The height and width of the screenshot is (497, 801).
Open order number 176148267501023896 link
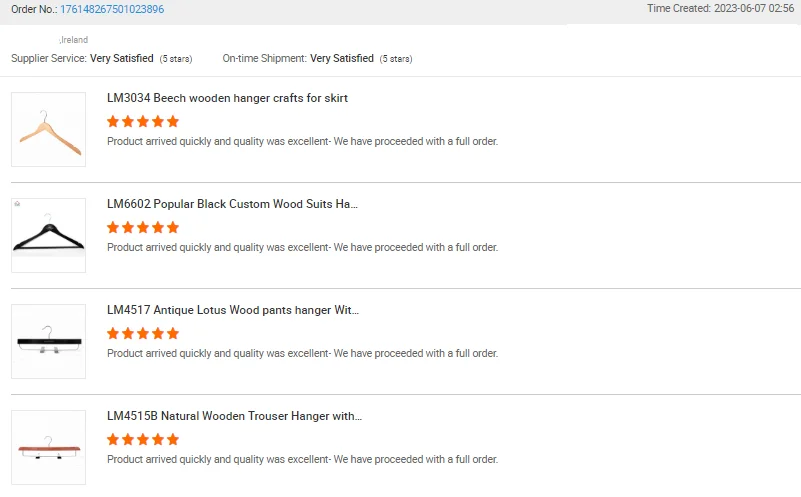click(x=112, y=9)
